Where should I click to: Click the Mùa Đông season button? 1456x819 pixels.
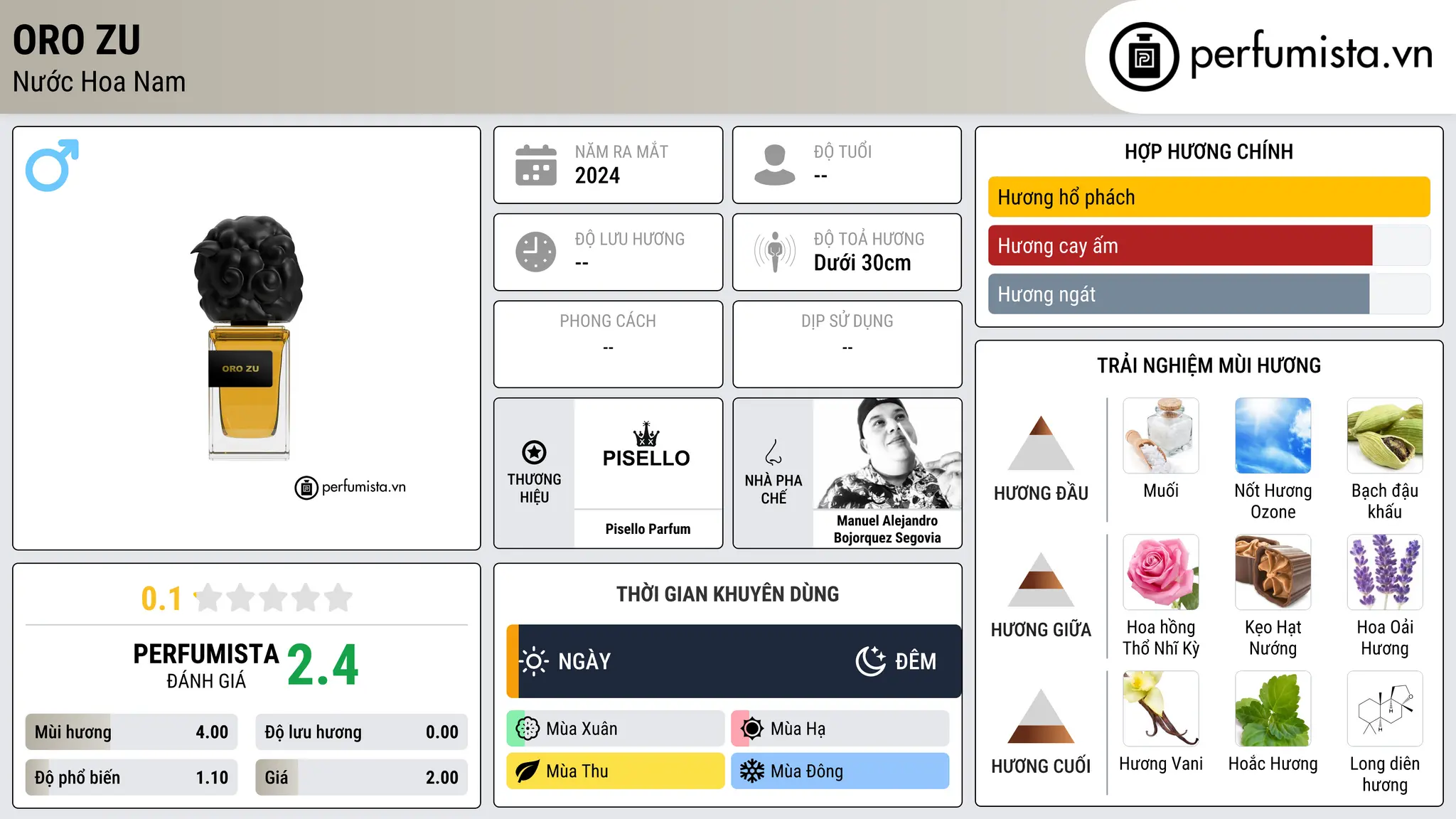click(x=840, y=771)
